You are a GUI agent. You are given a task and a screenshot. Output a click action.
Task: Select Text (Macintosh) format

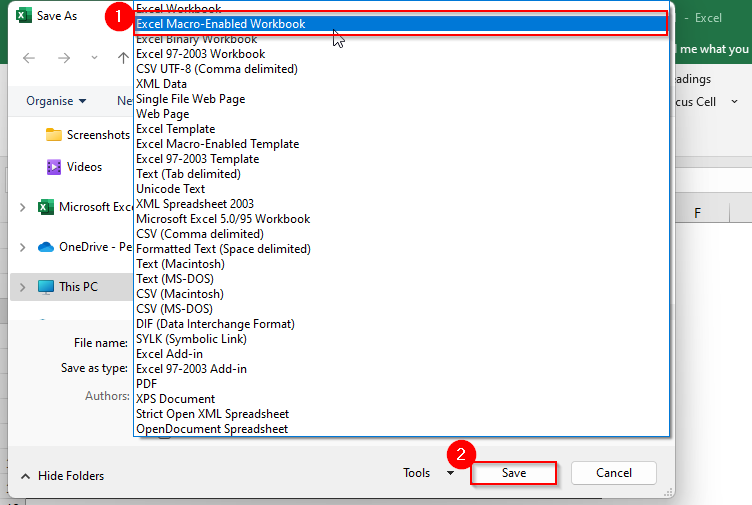[x=401, y=263]
